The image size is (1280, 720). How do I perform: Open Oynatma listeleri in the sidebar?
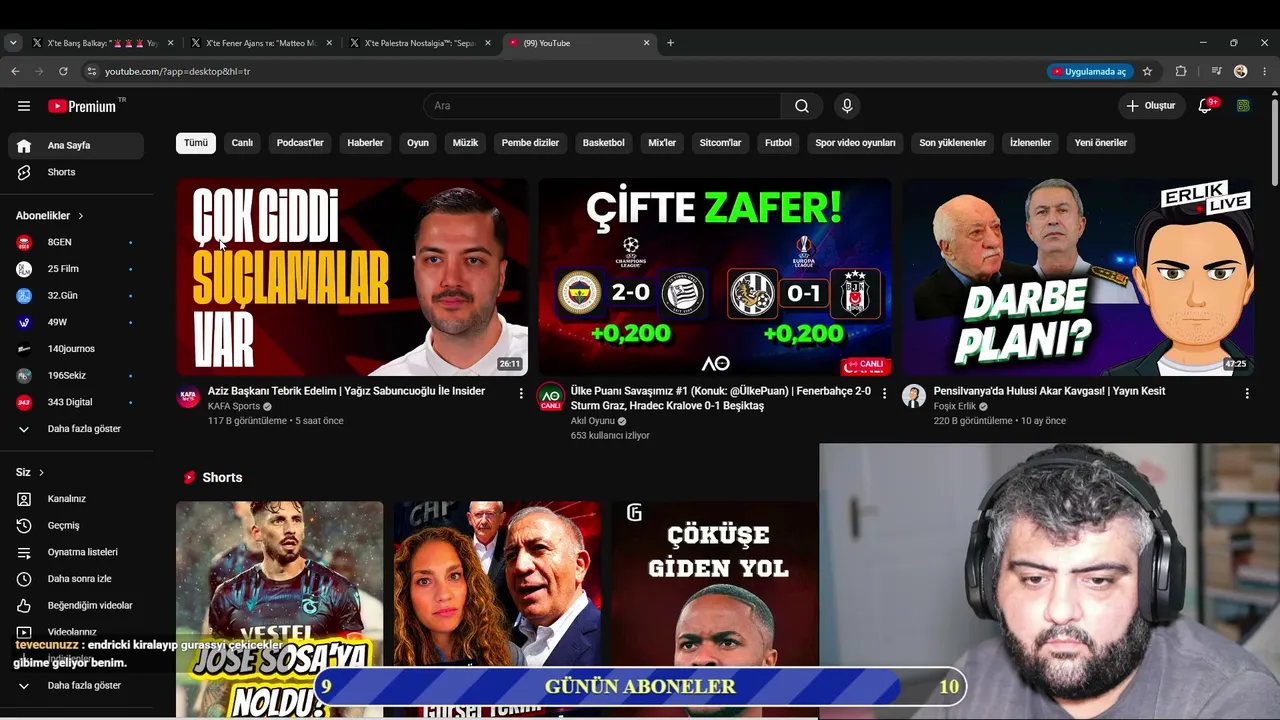pyautogui.click(x=76, y=552)
